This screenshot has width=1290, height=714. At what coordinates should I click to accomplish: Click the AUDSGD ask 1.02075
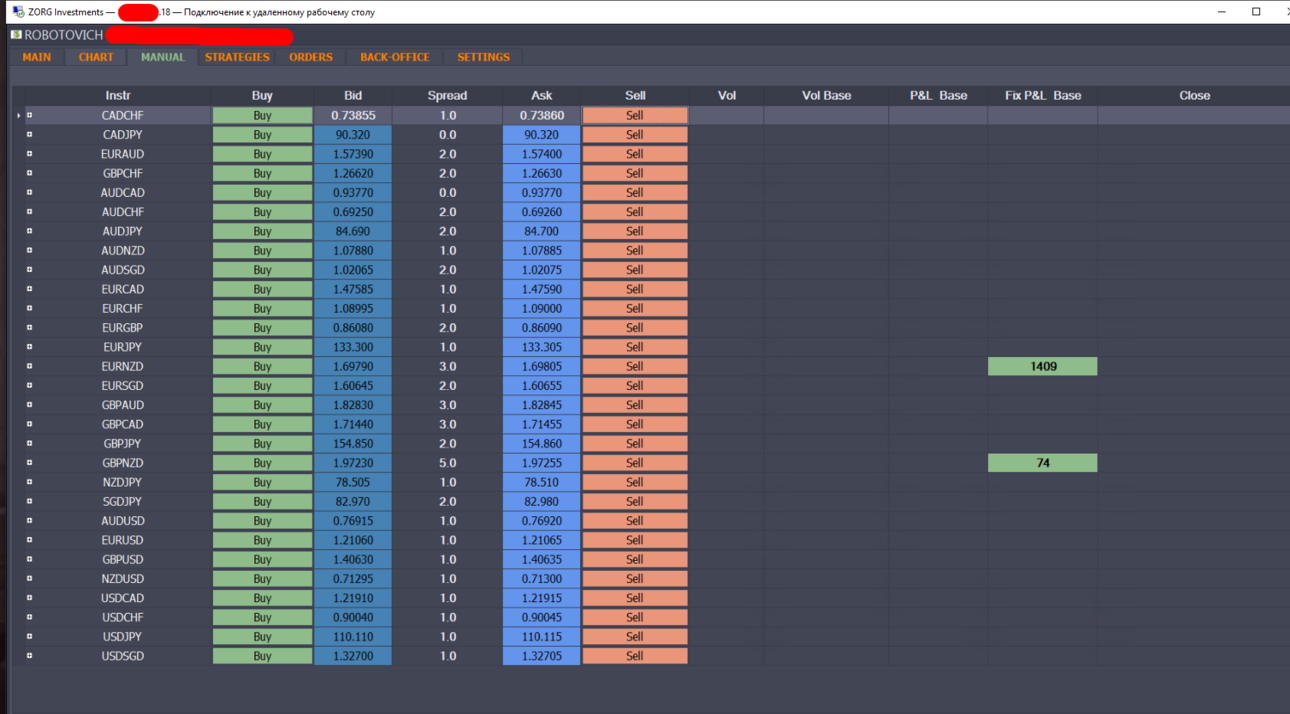click(x=541, y=270)
